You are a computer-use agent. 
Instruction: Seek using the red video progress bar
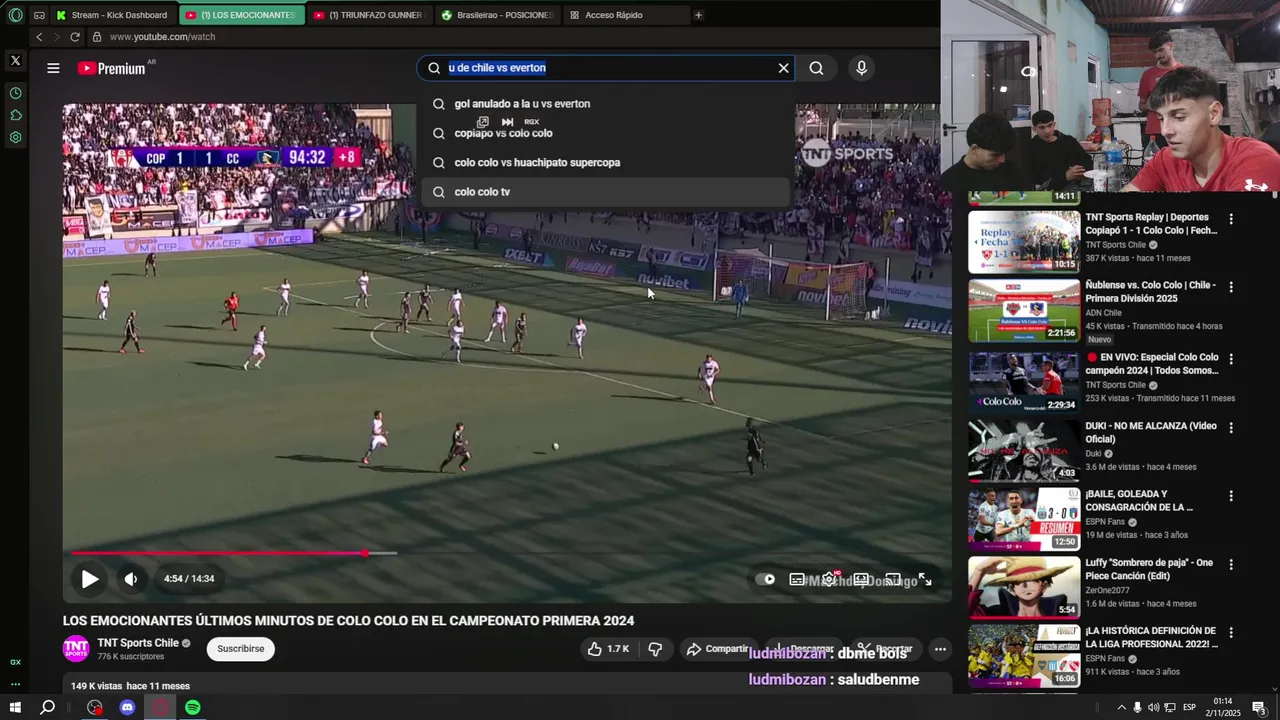(x=218, y=553)
